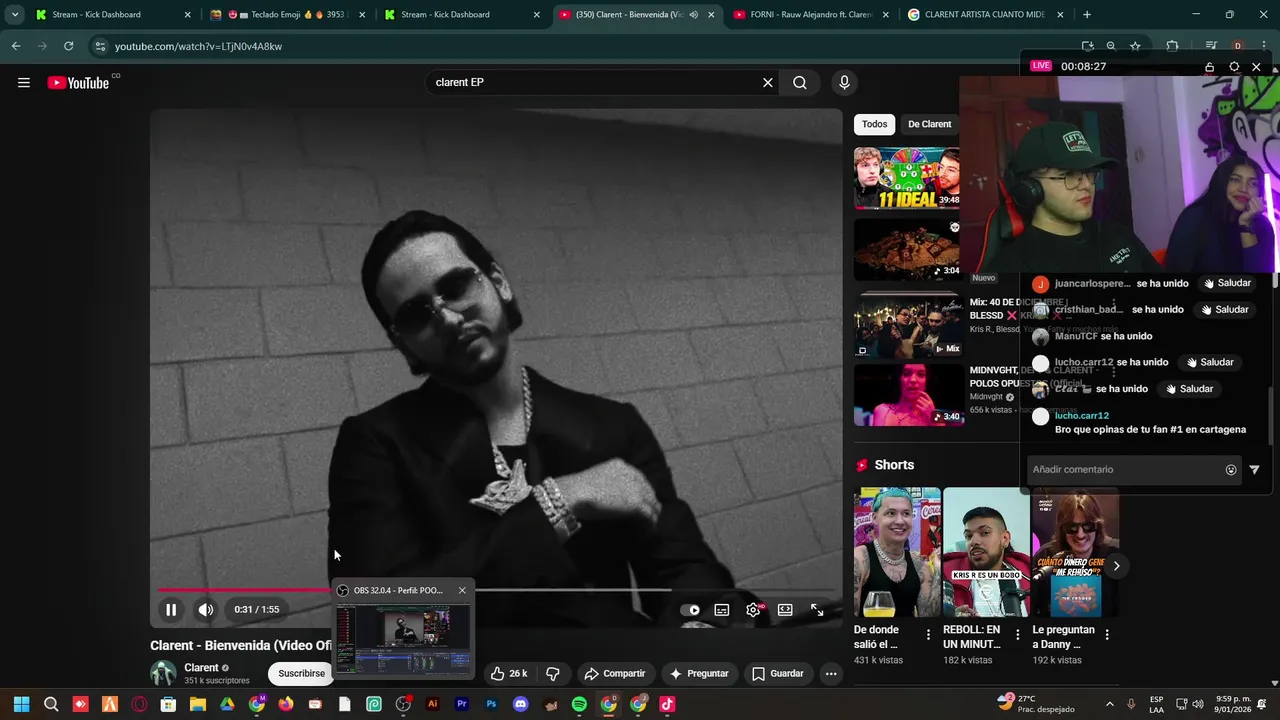Screen dimensions: 1280x720
Task: Open the 11 IDEAL recommended video thumbnail
Action: 907,178
